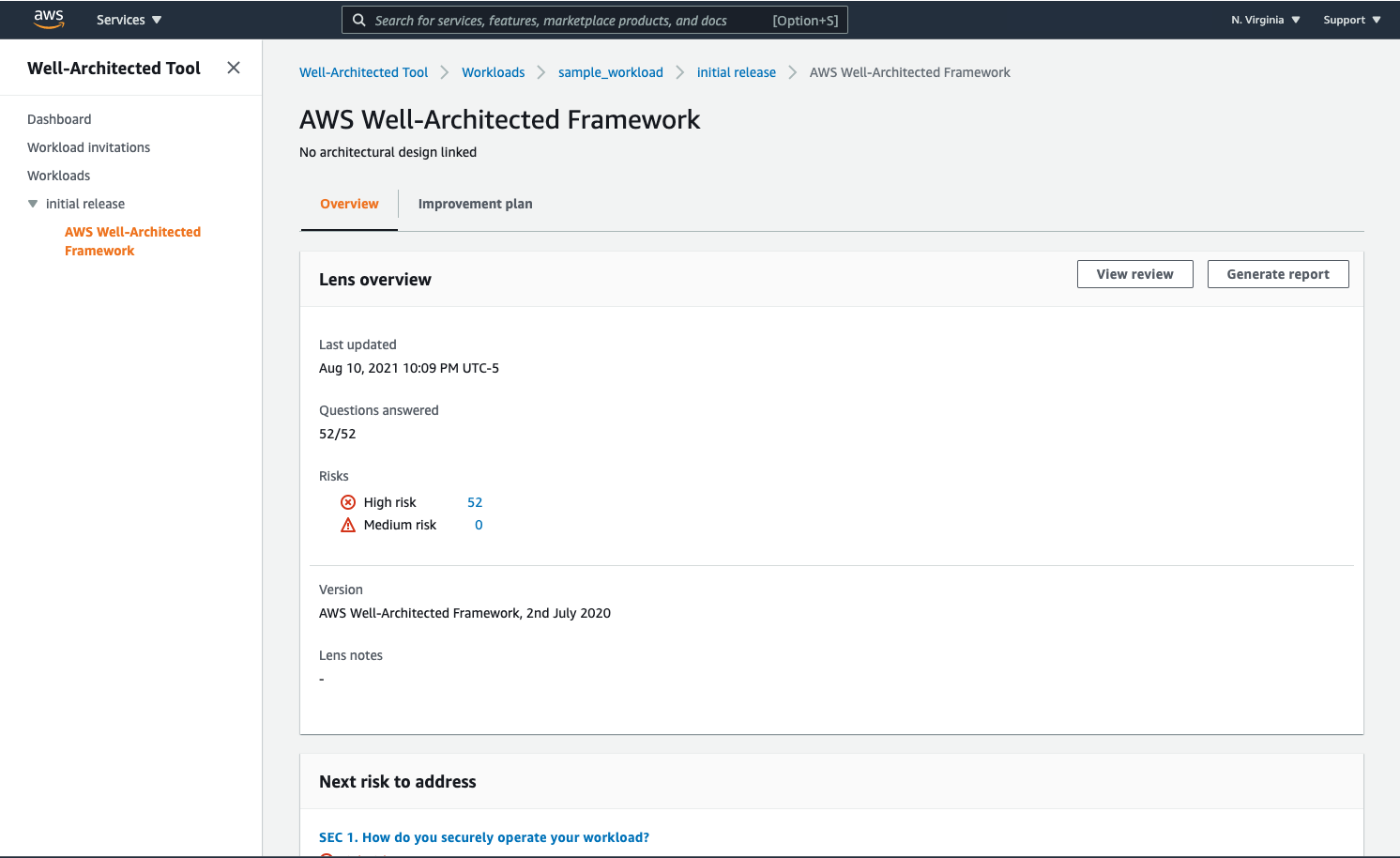Open the N. Virginia region dropdown
1400x858 pixels.
click(1266, 20)
